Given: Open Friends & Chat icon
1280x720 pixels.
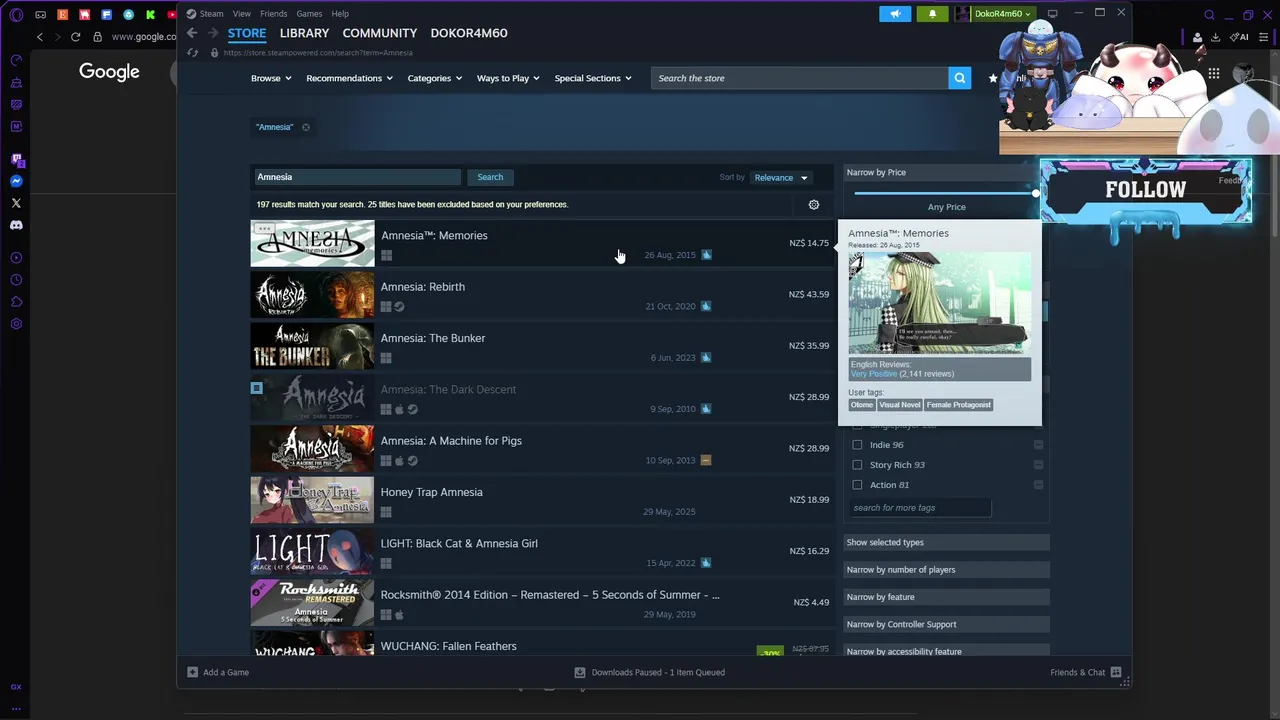Looking at the screenshot, I should click(x=1116, y=672).
